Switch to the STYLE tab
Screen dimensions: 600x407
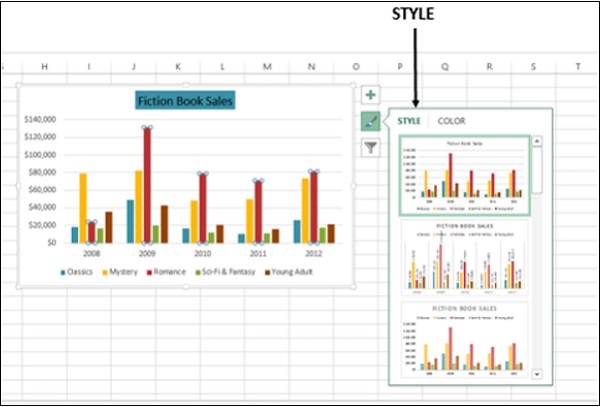[409, 121]
